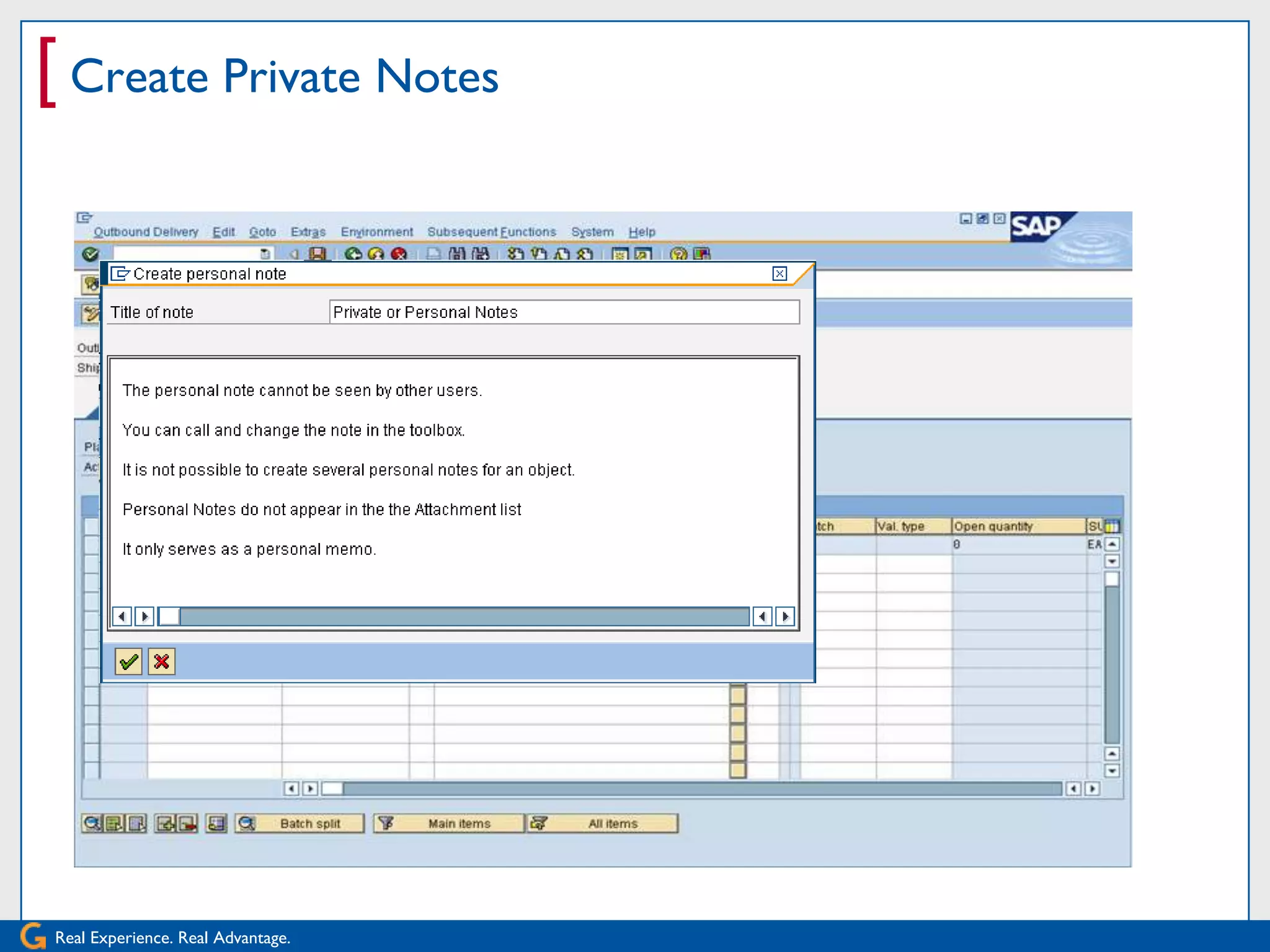Click the Create New Session icon
The height and width of the screenshot is (952, 1270).
[x=620, y=254]
